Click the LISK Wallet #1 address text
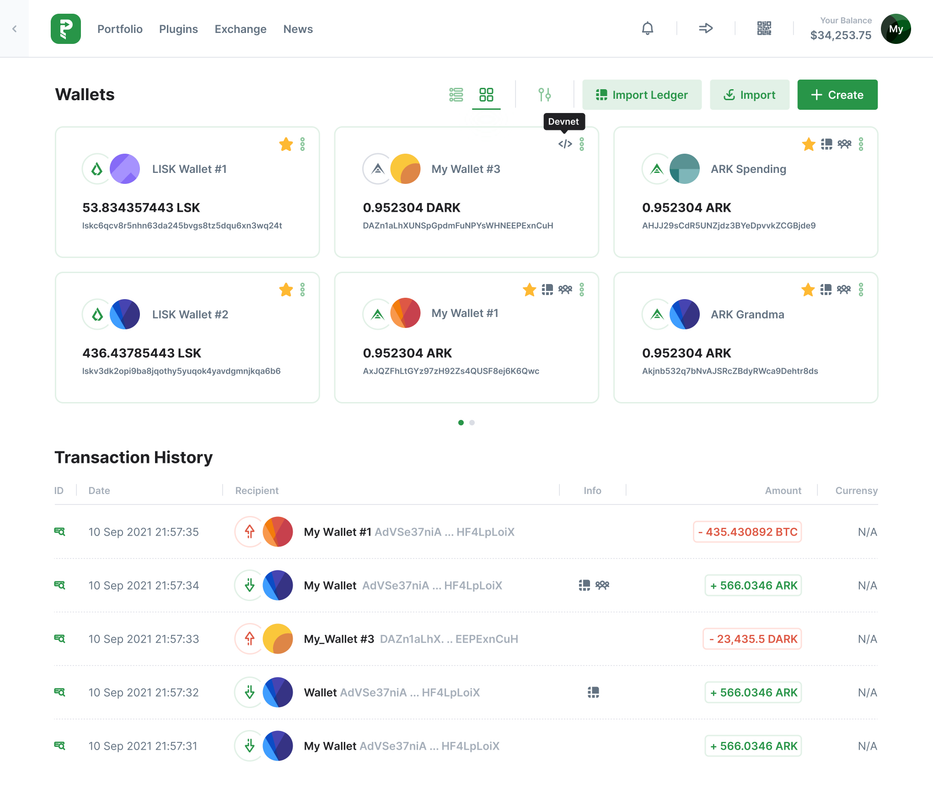The height and width of the screenshot is (800, 933). (182, 226)
